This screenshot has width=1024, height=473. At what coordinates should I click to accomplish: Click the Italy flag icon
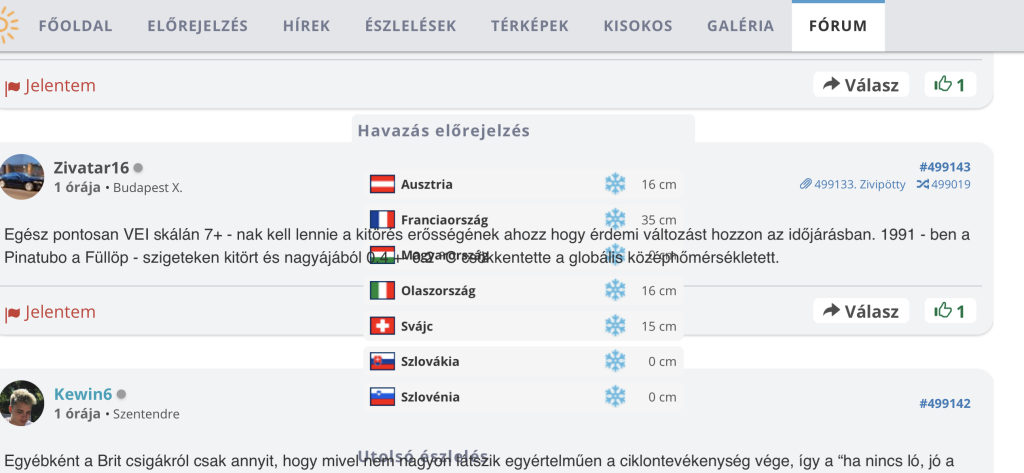(x=382, y=290)
